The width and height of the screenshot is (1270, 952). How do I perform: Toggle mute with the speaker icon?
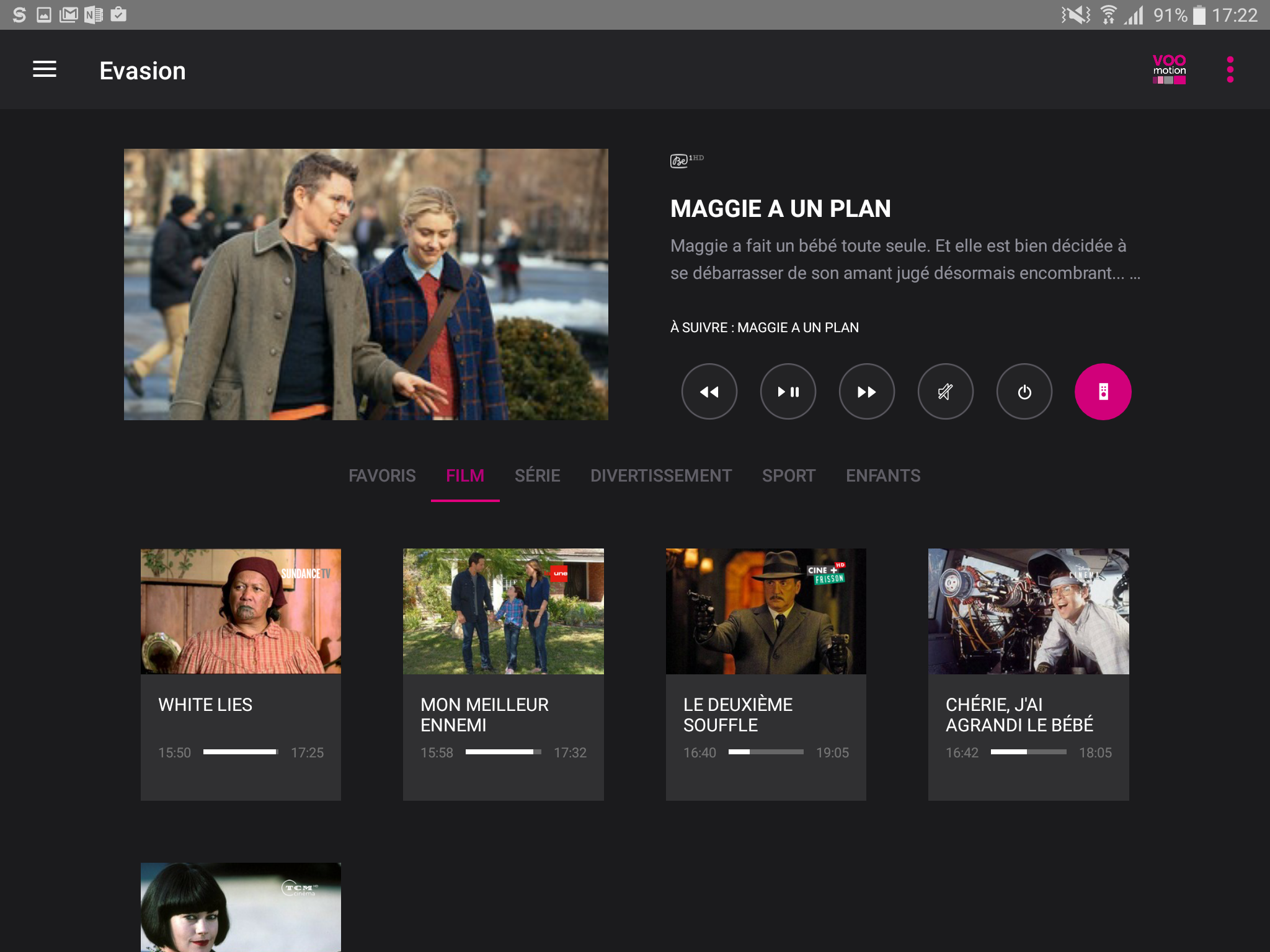point(945,392)
